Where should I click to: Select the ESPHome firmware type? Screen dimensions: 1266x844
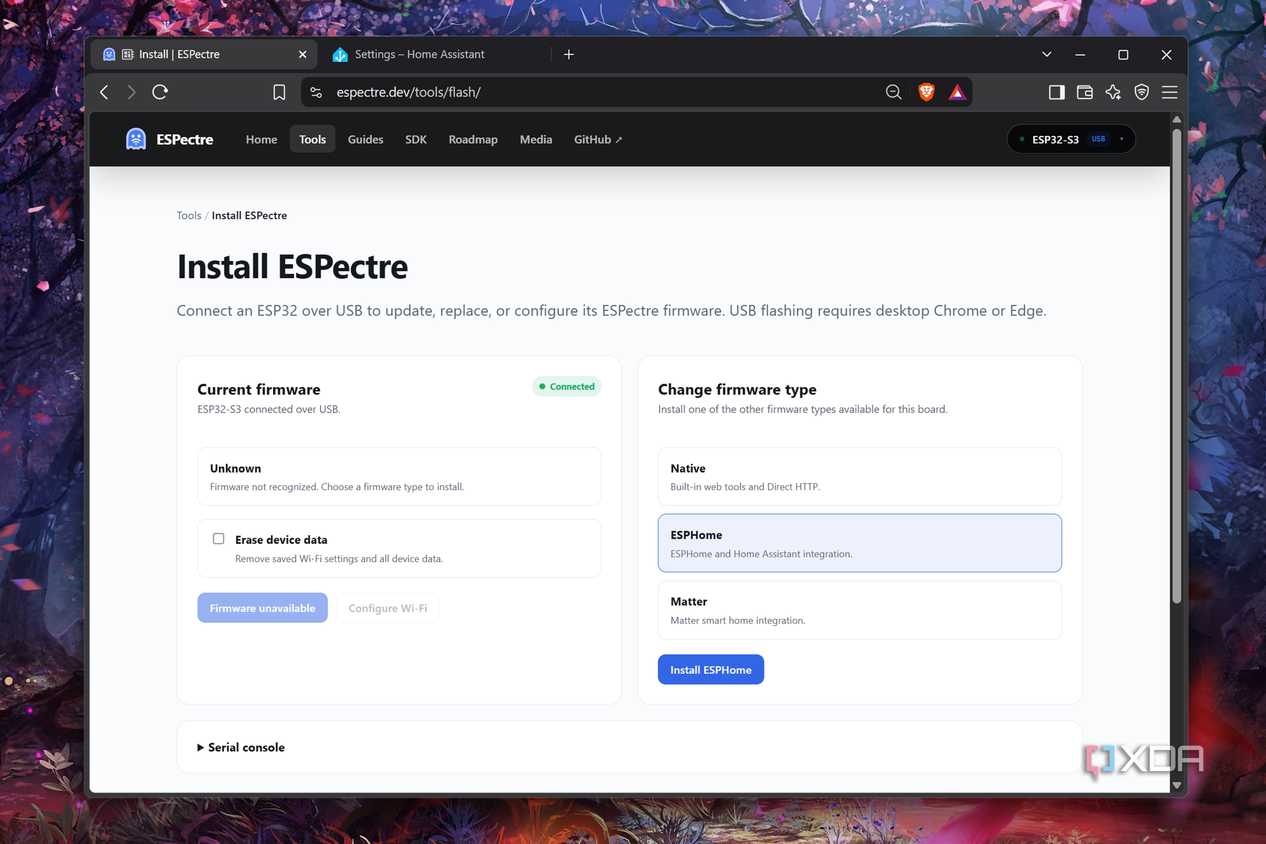click(x=860, y=543)
